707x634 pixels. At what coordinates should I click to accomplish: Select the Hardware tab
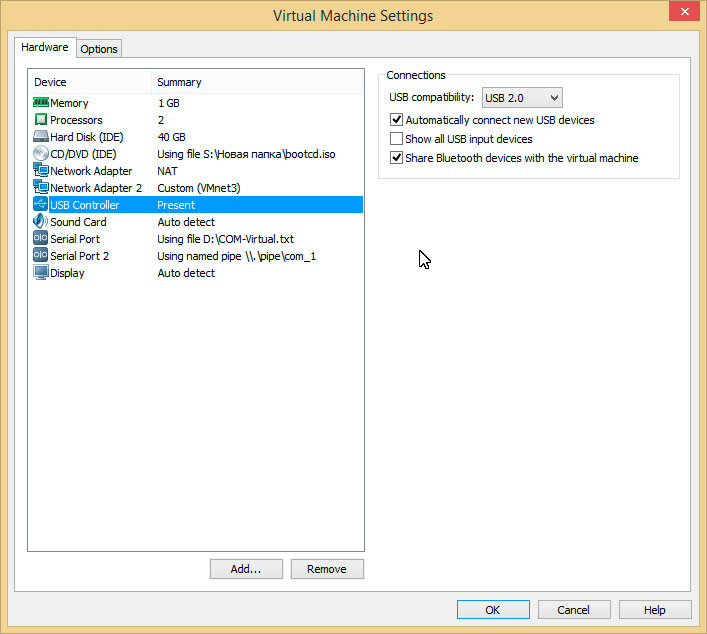click(x=45, y=47)
